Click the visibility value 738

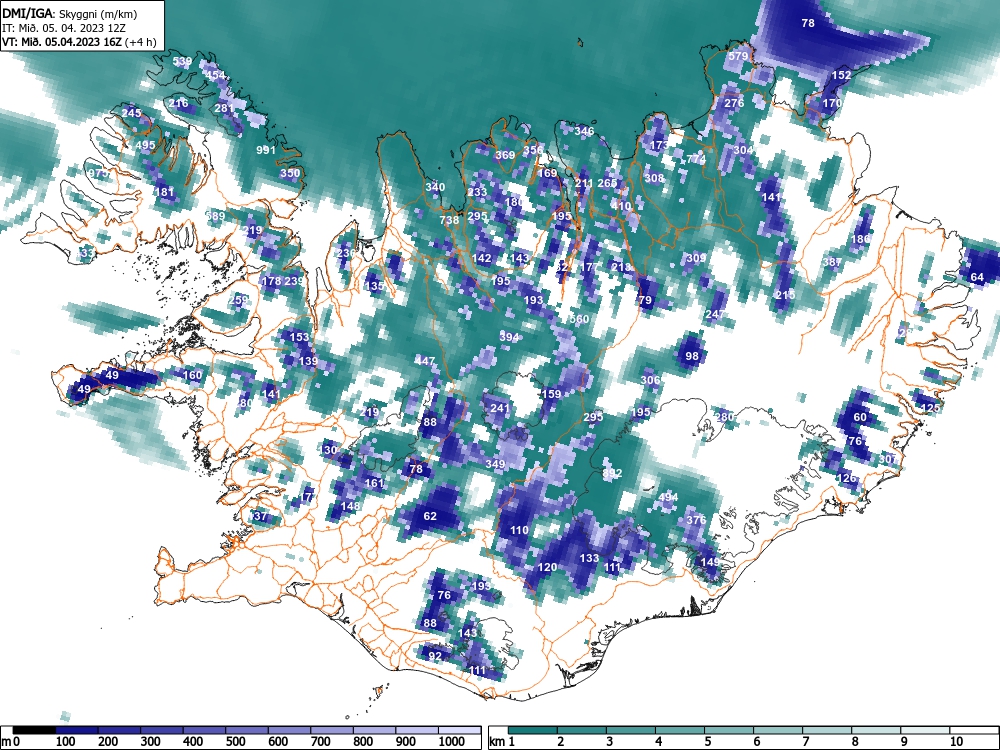pos(450,219)
